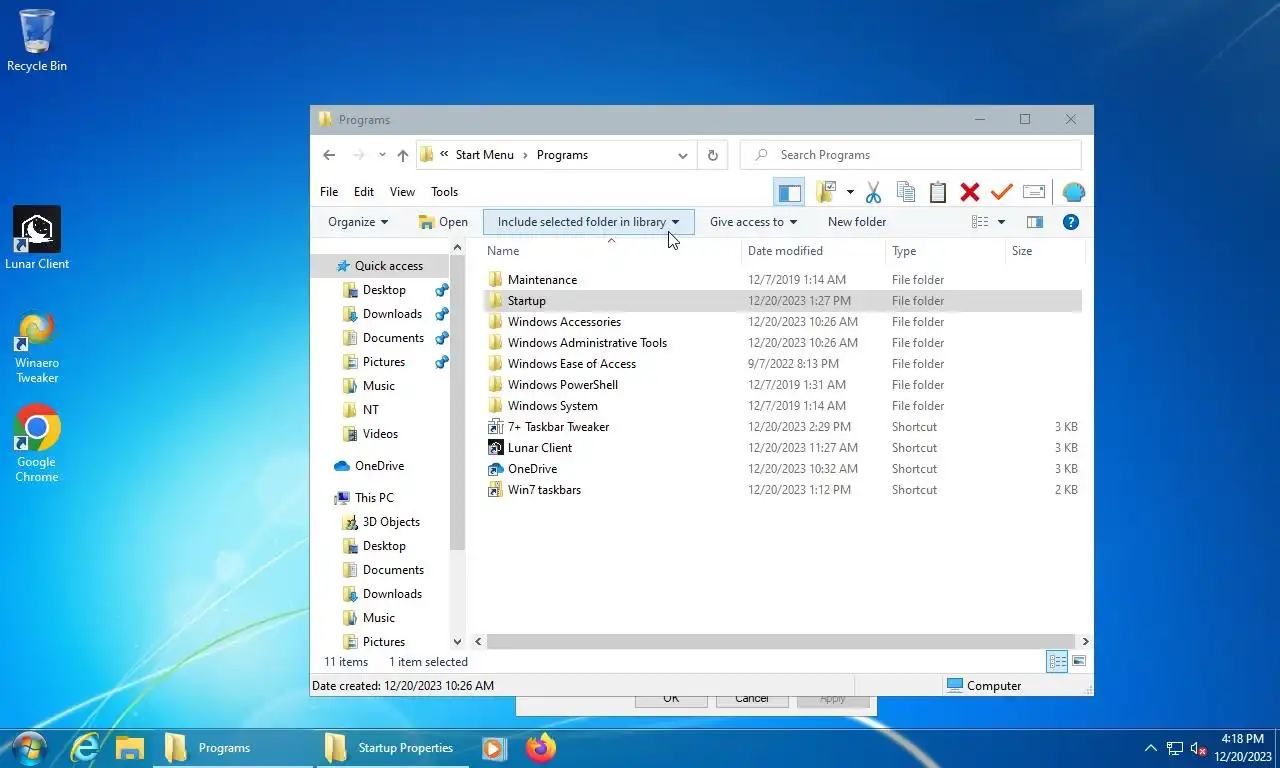Open the media player taskbar icon
1280x768 pixels.
[x=493, y=748]
